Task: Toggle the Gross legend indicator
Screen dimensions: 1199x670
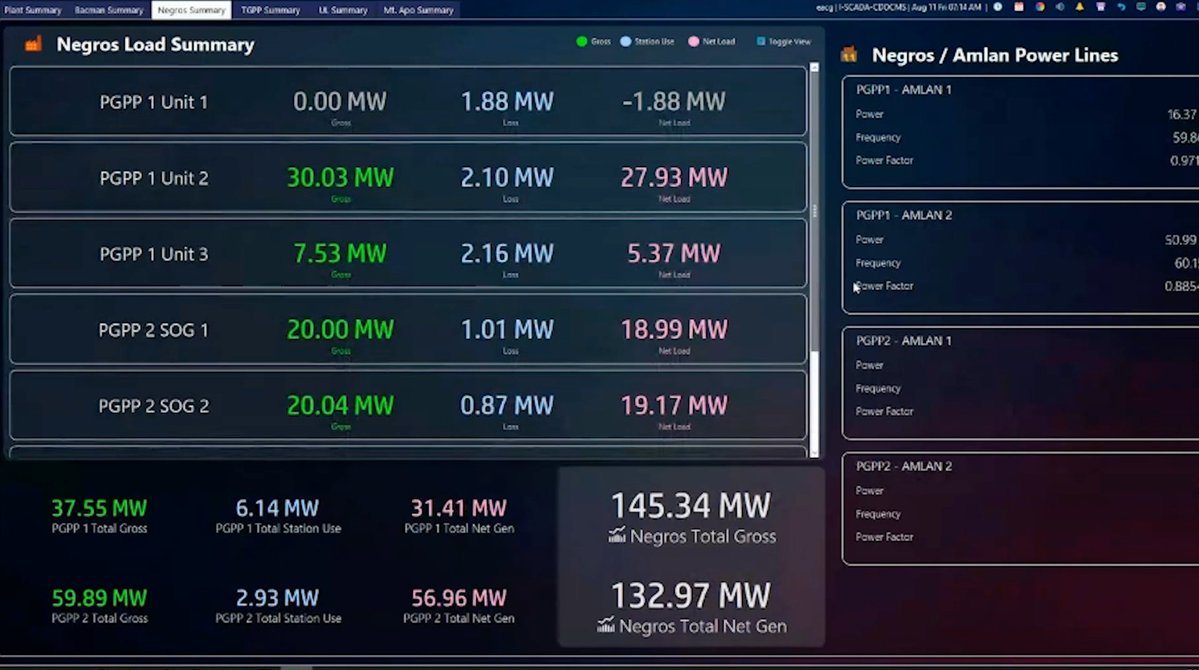Action: 582,41
